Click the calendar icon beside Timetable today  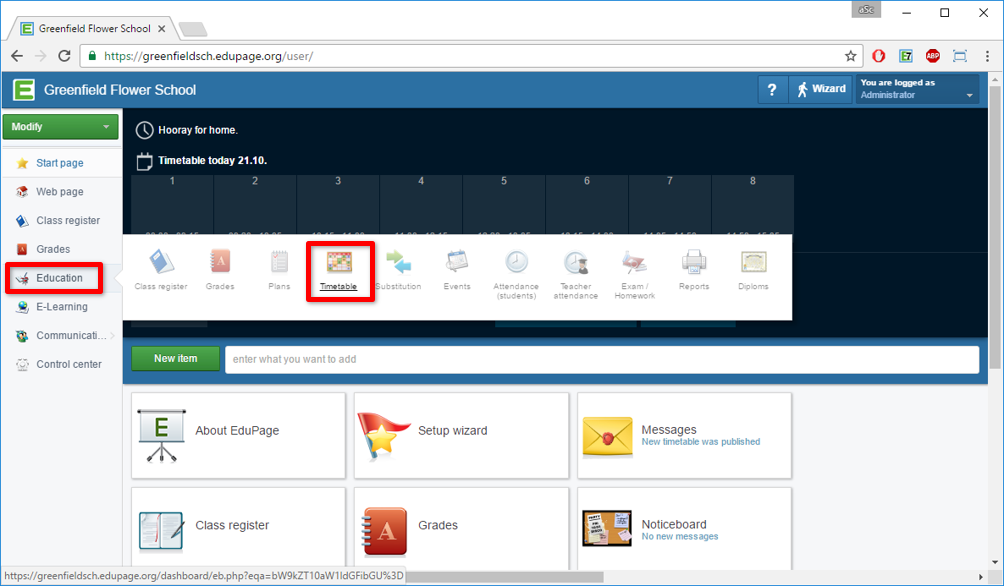pyautogui.click(x=145, y=161)
